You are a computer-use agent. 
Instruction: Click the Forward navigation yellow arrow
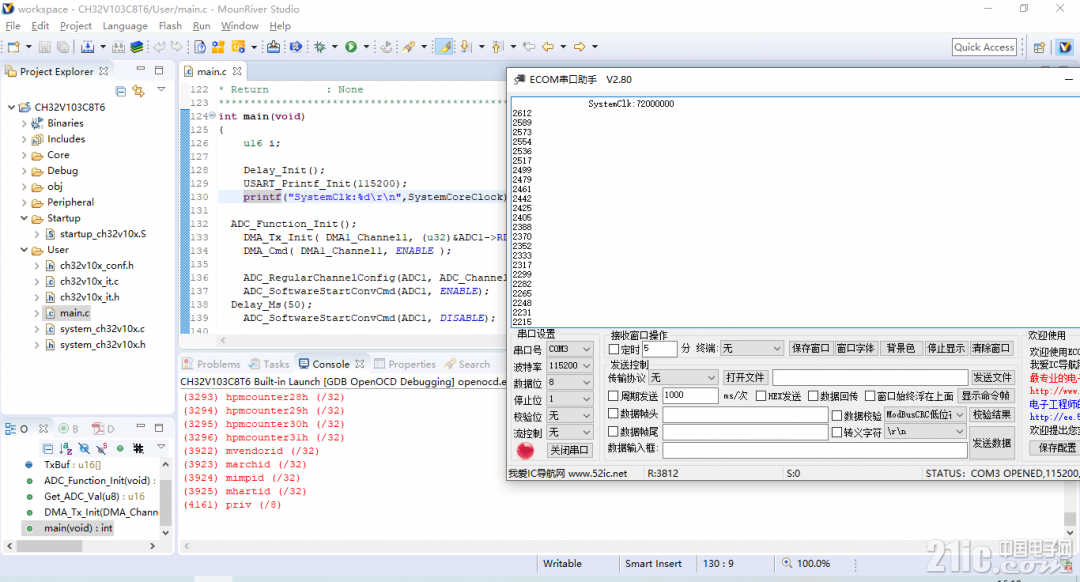point(579,47)
